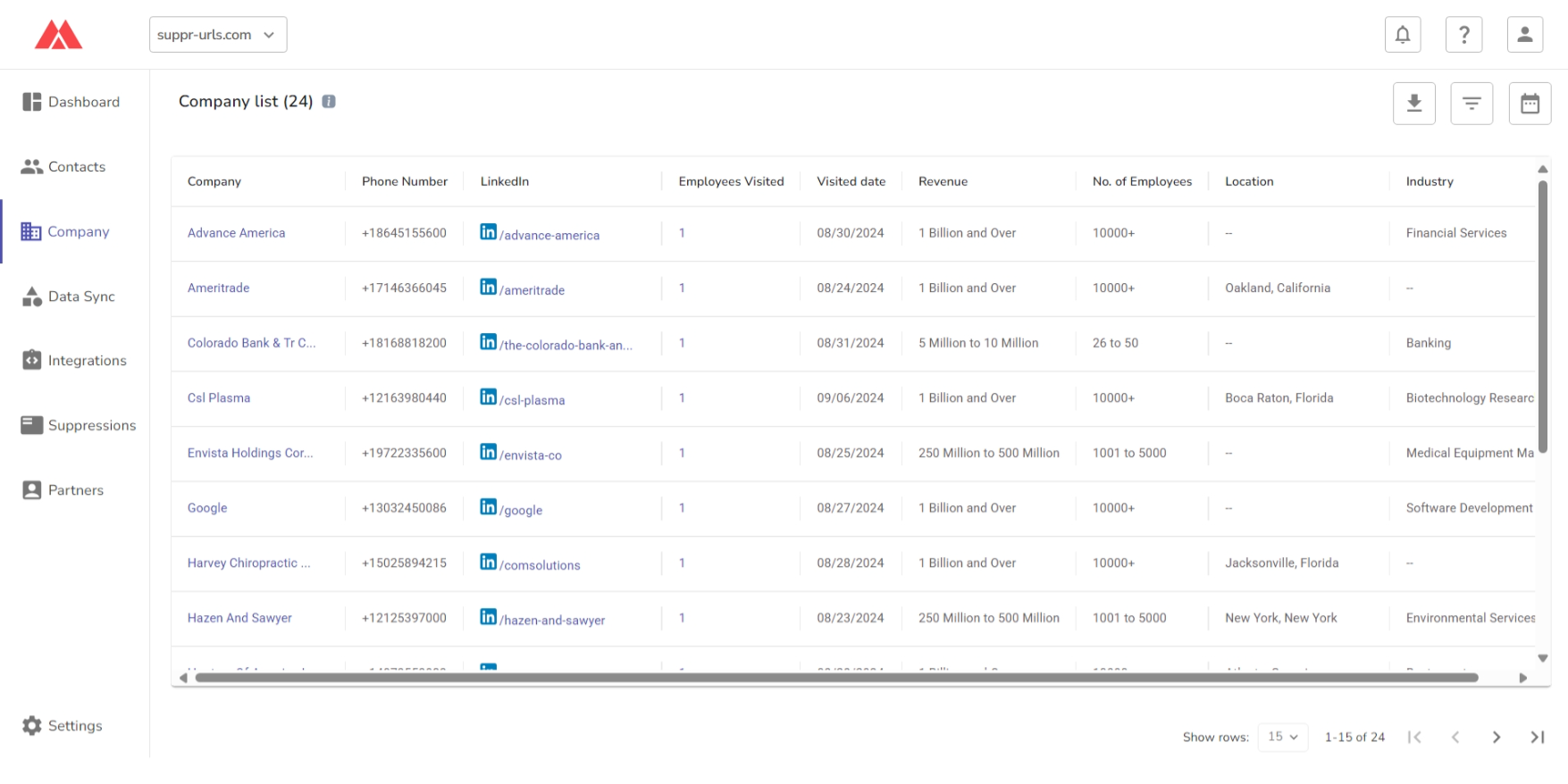1568x784 pixels.
Task: Jump to the first page arrow
Action: (1414, 738)
